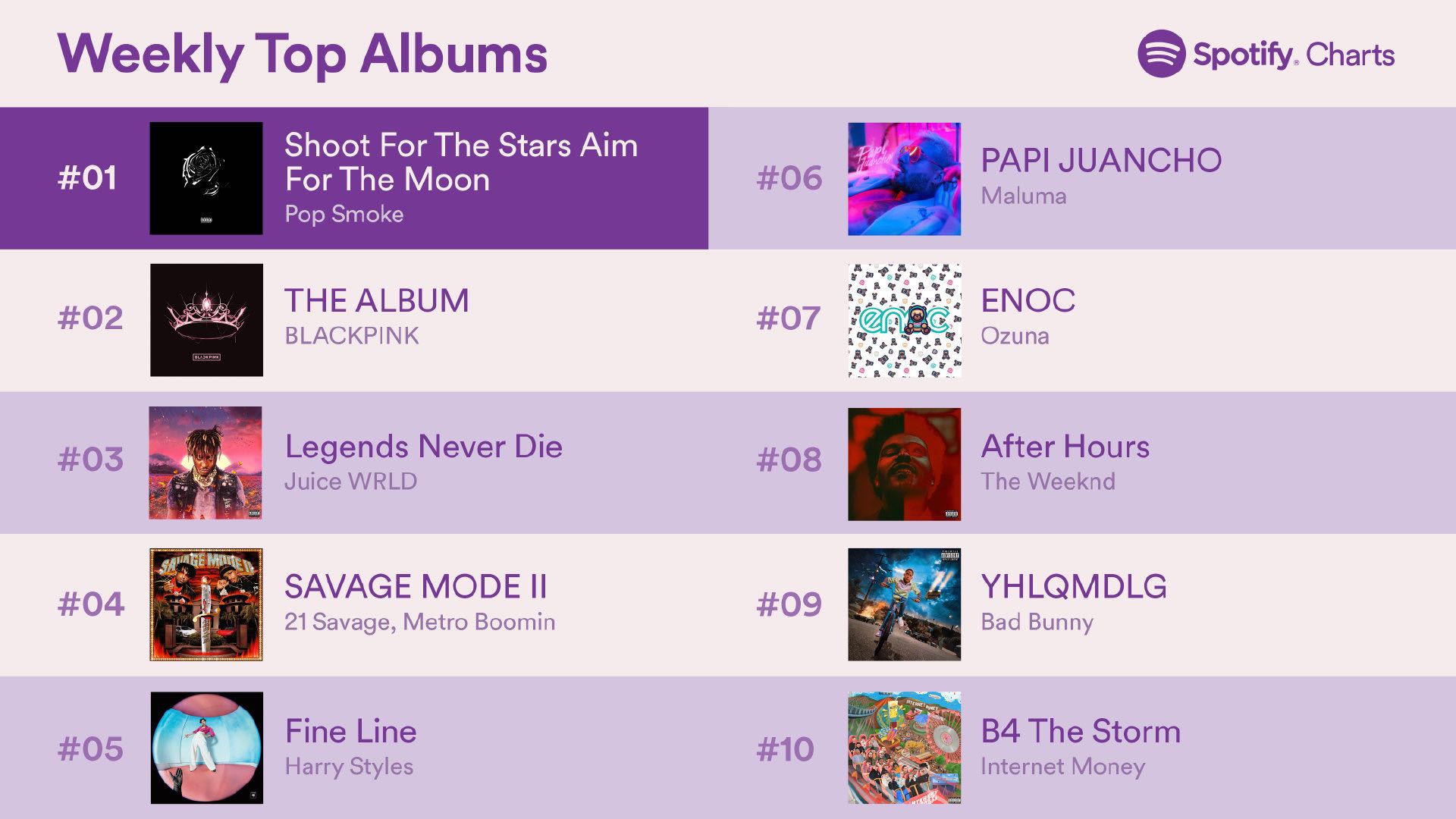Screen dimensions: 1456x819
Task: Click the Juice WRLD artist name
Action: [350, 482]
